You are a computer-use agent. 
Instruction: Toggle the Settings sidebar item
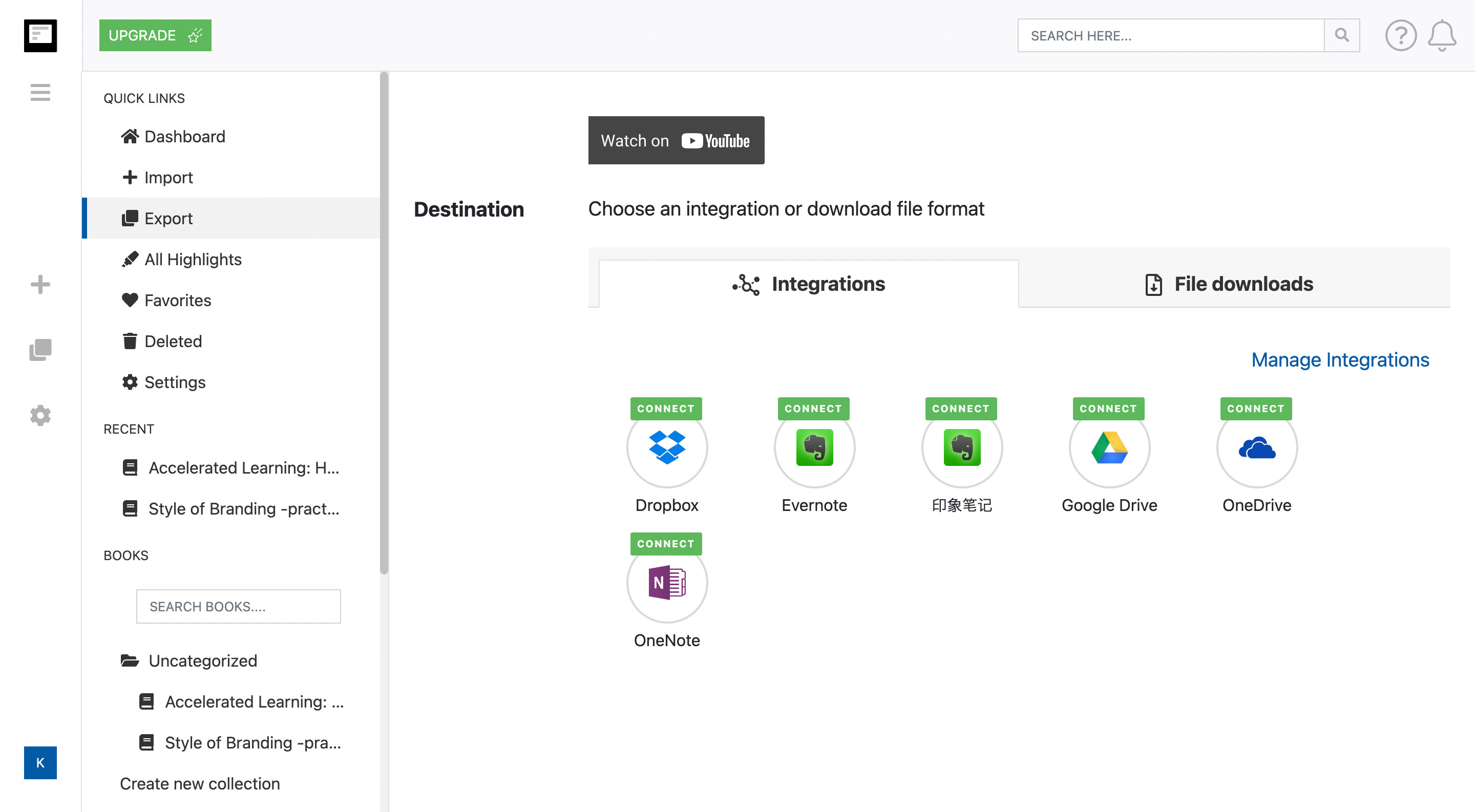175,382
